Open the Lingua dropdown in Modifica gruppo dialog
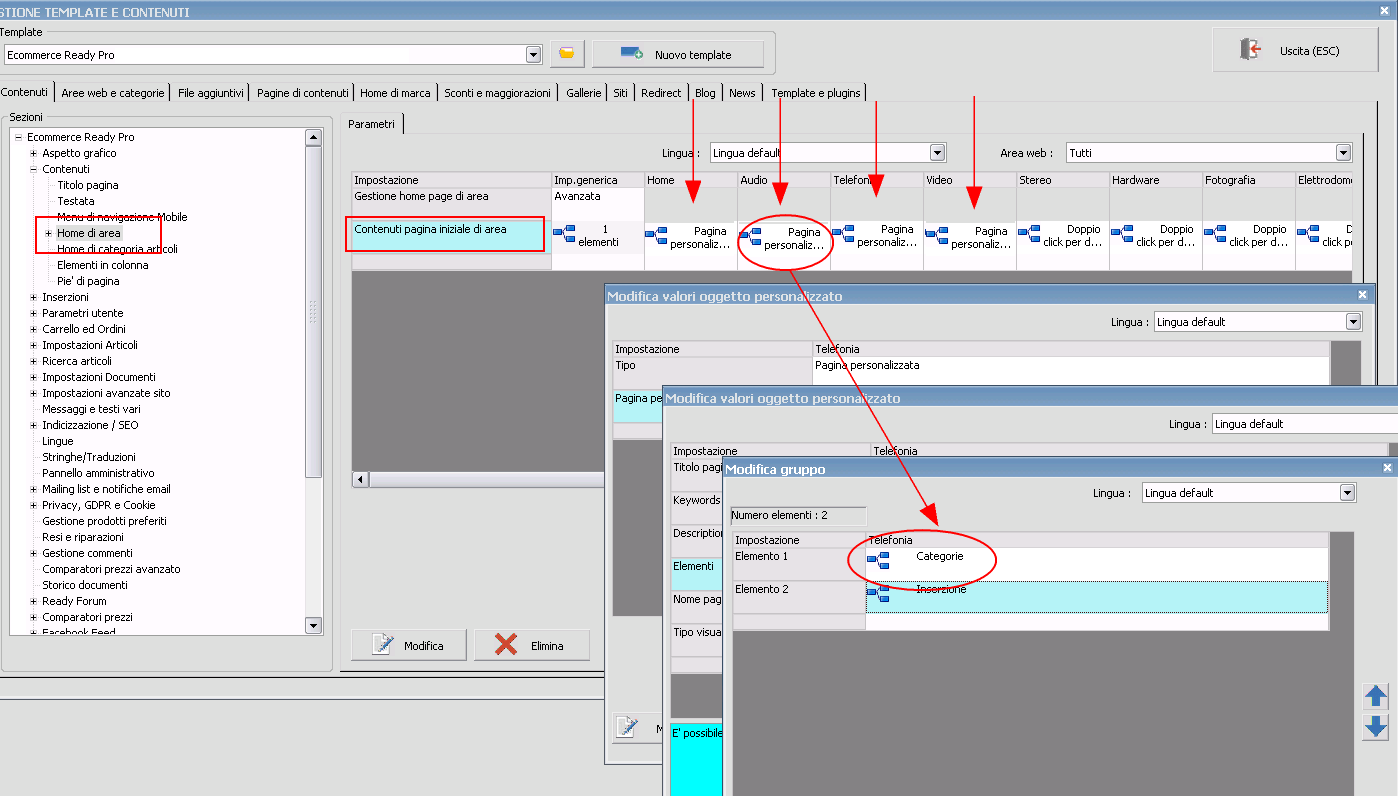Screen dimensions: 1398x796 click(1348, 493)
